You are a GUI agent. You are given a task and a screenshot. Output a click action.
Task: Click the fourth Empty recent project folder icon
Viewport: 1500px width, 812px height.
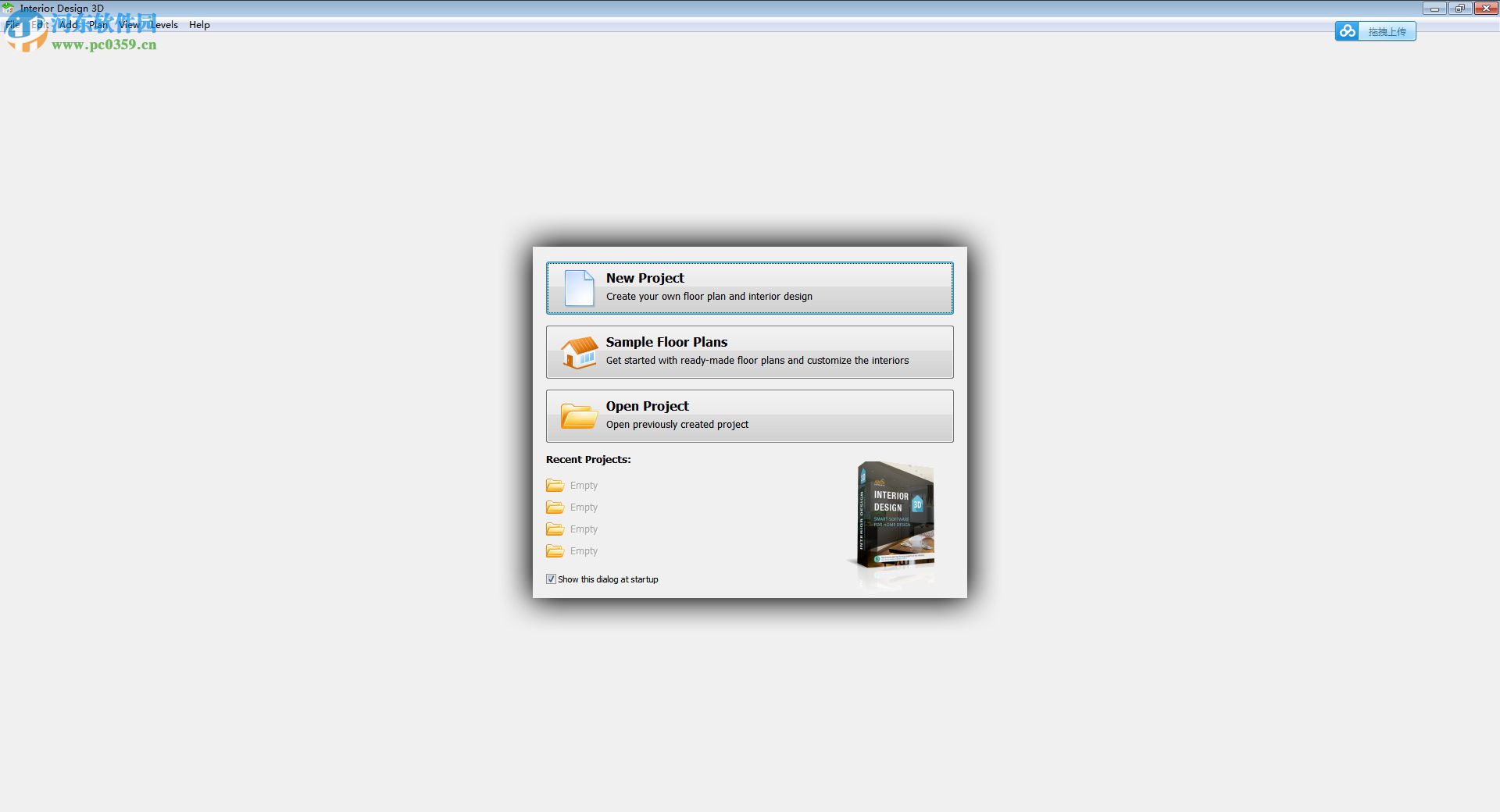[x=555, y=551]
